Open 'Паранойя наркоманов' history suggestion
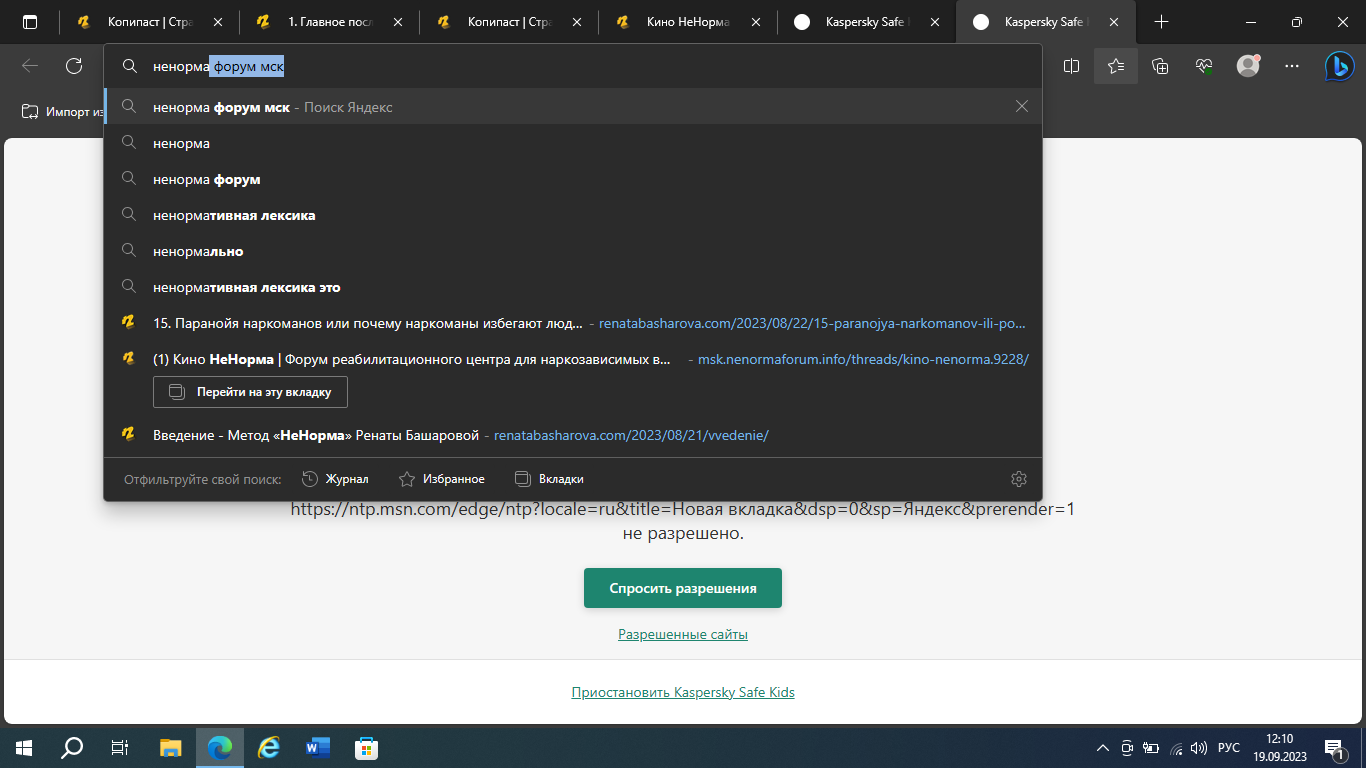This screenshot has width=1366, height=768. click(x=573, y=323)
